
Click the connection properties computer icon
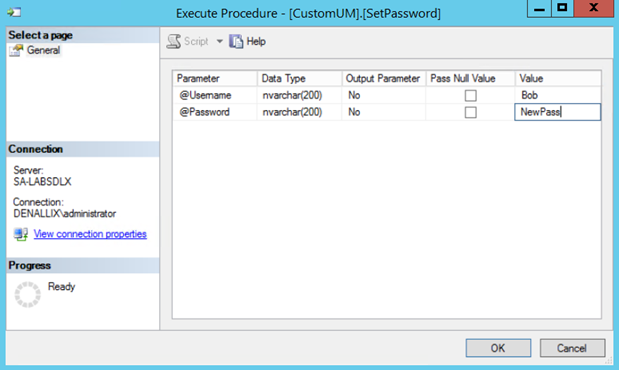point(21,234)
